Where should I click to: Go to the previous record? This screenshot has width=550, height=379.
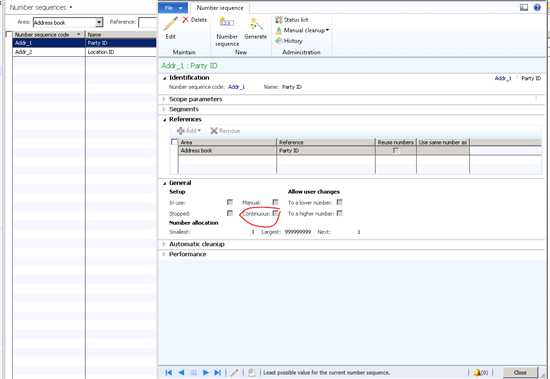(181, 372)
